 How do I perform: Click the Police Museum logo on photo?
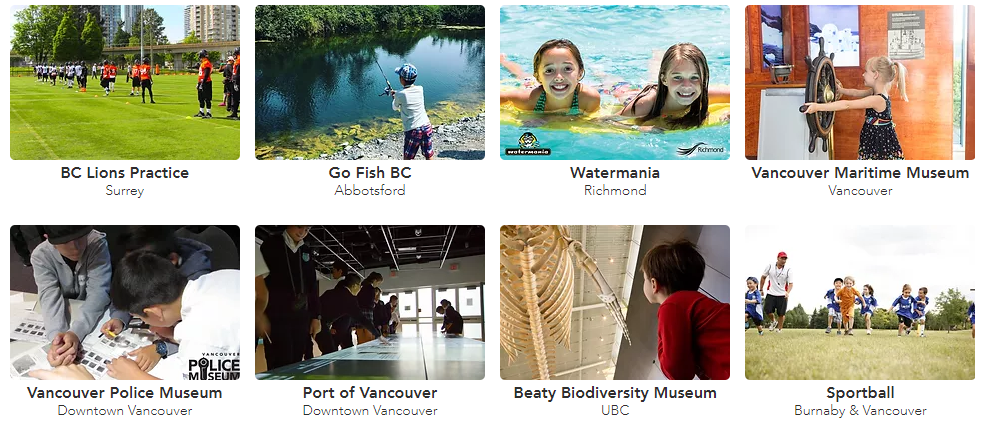tap(214, 366)
